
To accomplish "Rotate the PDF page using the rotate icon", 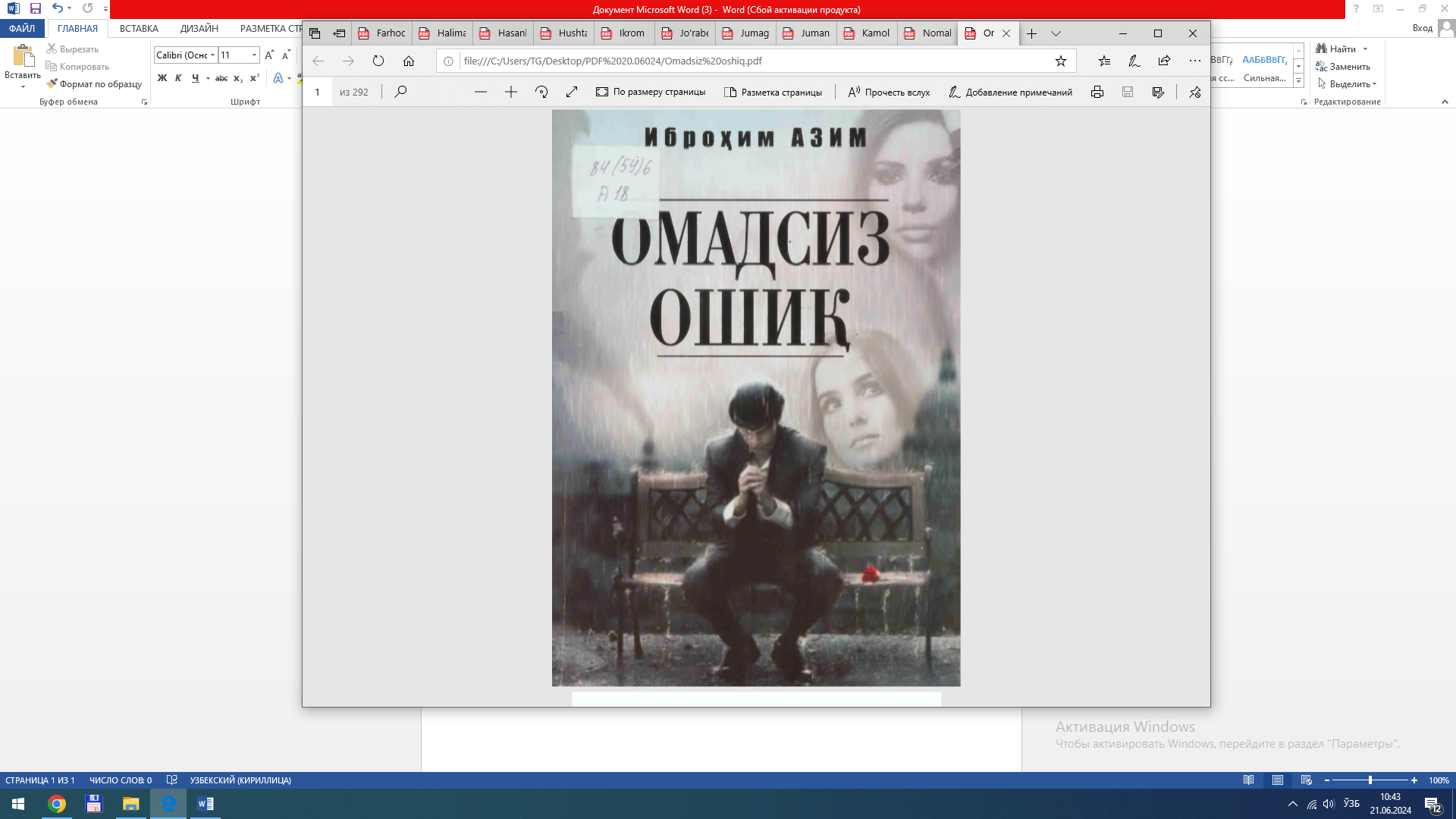I will 541,91.
